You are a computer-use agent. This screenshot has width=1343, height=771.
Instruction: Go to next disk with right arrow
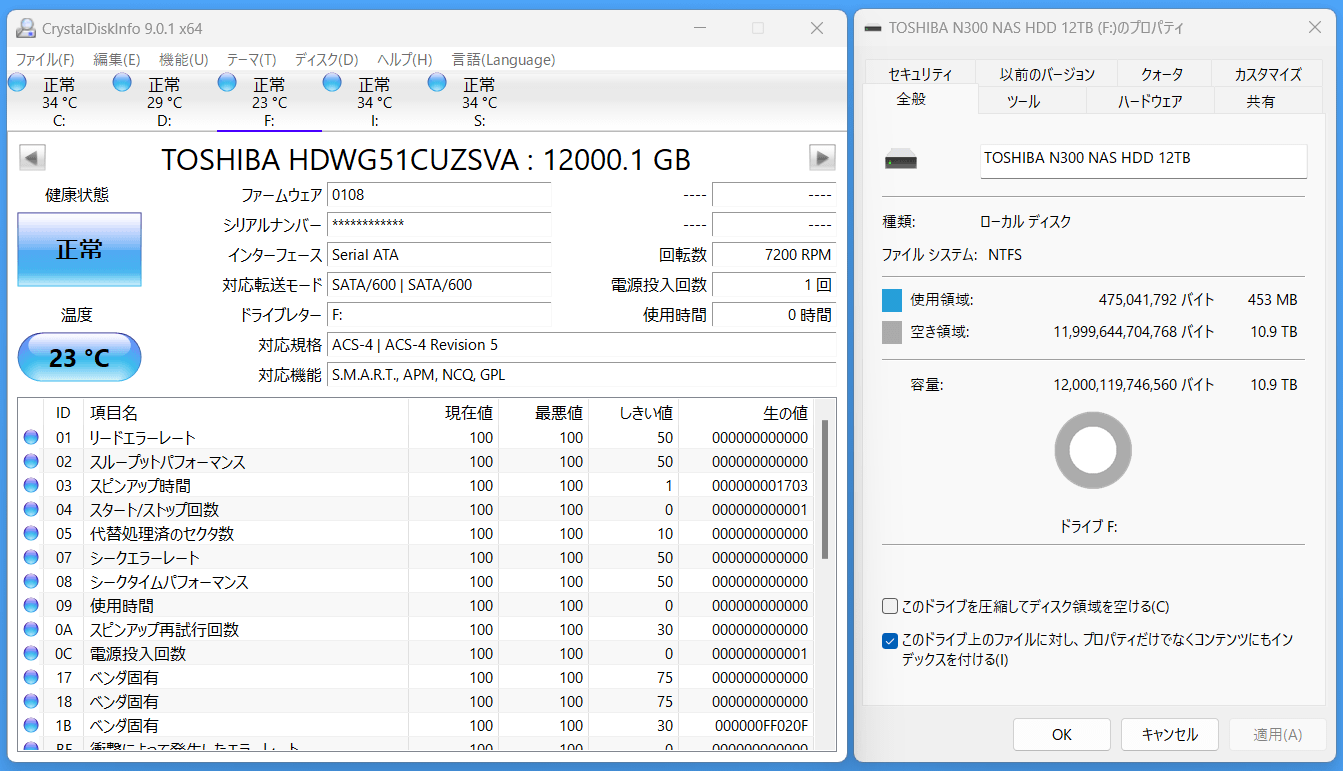(x=822, y=158)
